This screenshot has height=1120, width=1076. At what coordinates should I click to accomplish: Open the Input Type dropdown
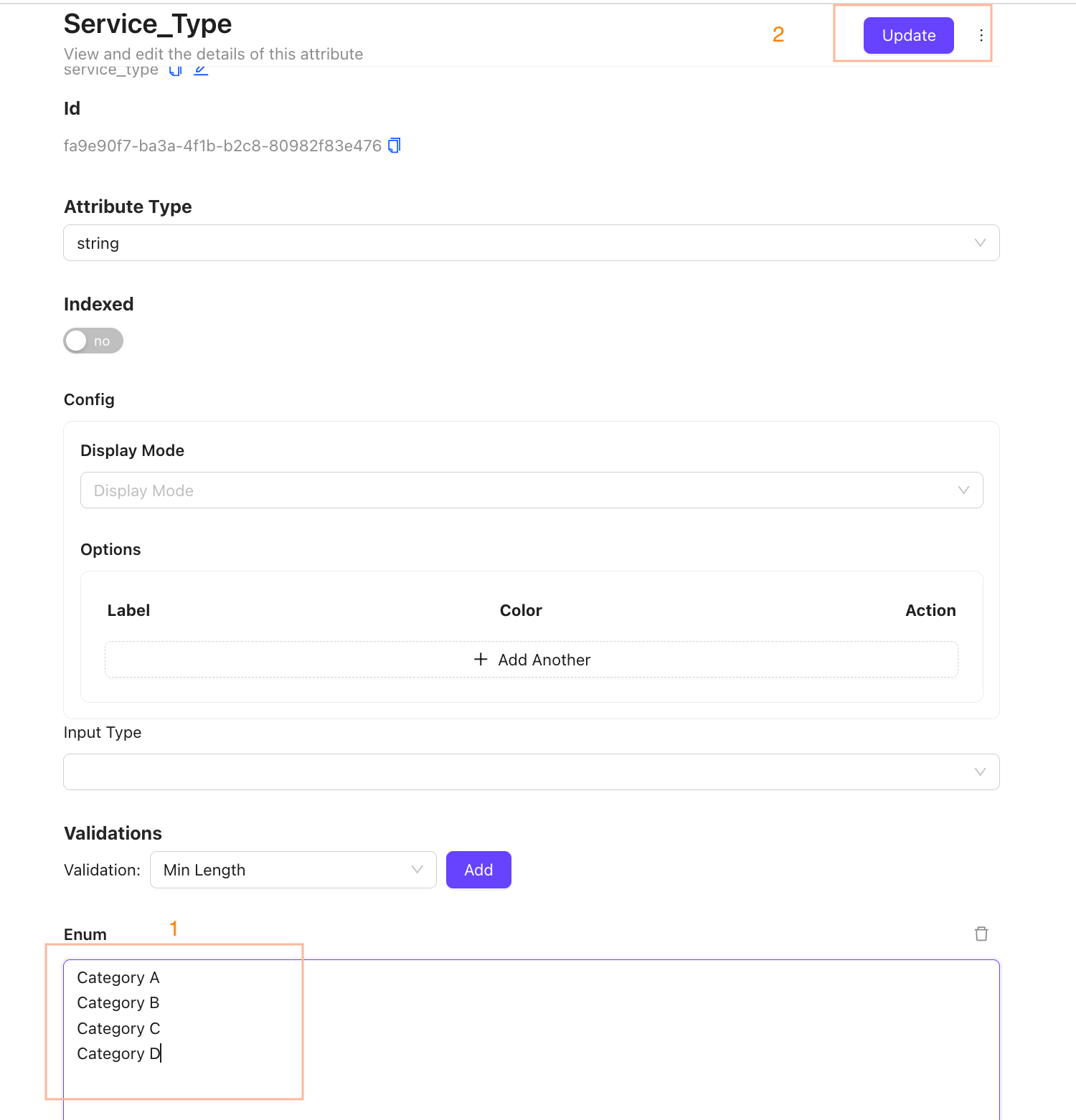[531, 772]
